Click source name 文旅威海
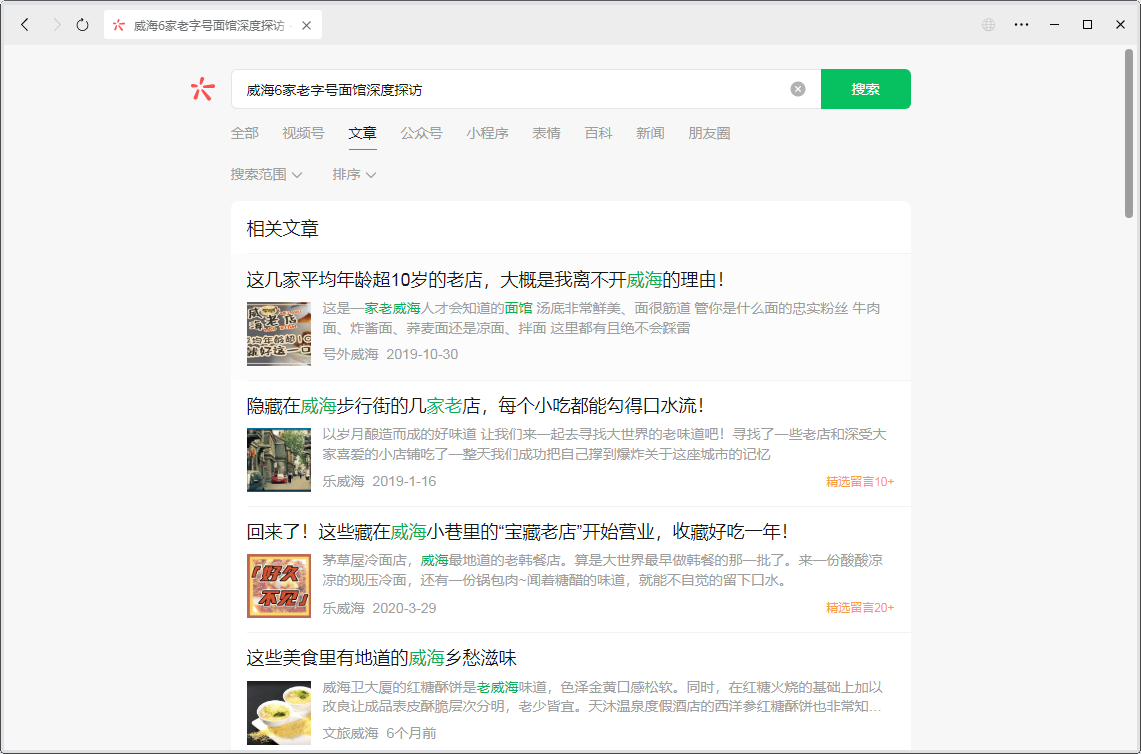 coord(351,733)
